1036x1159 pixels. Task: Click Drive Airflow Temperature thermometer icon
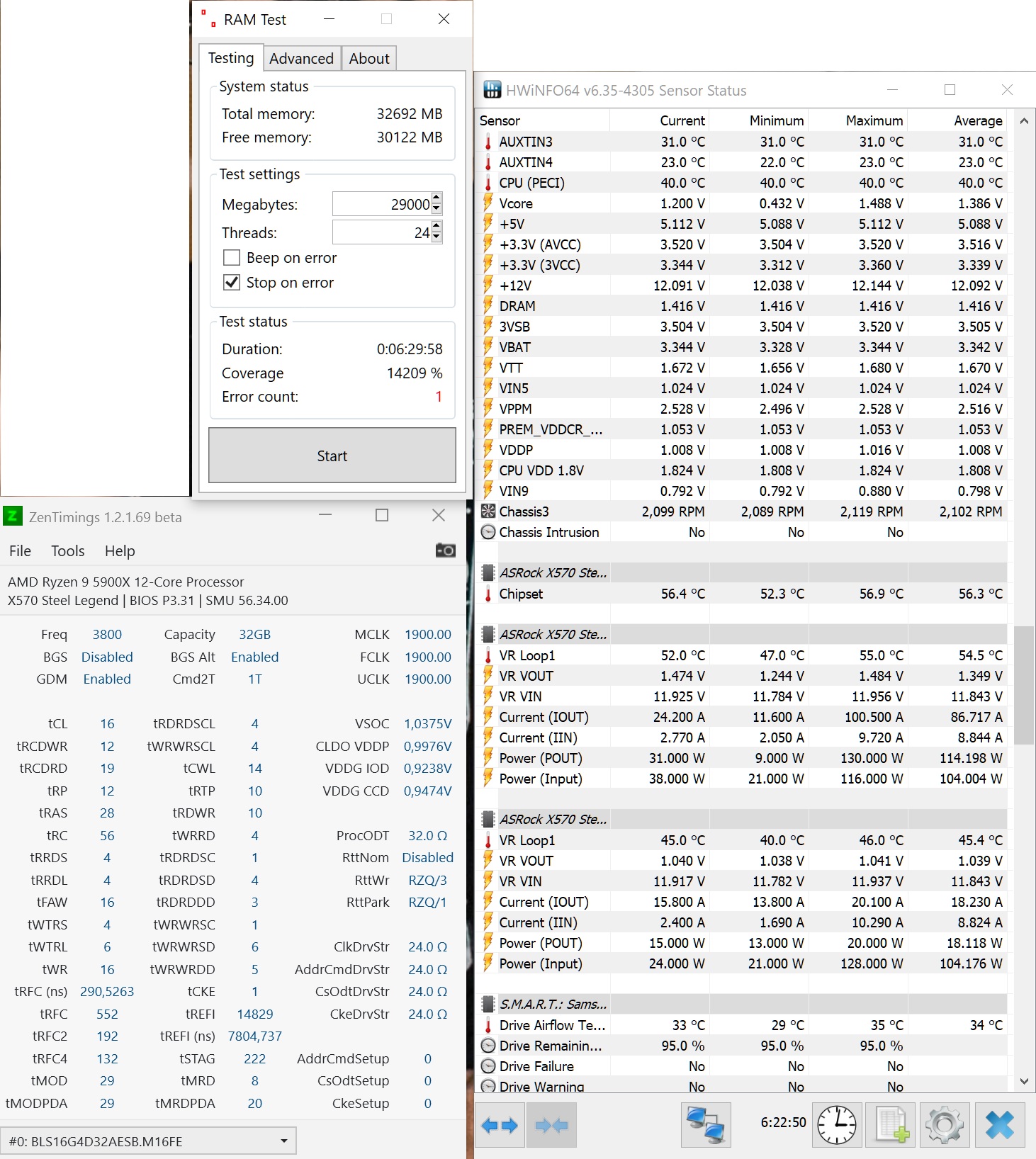488,1025
